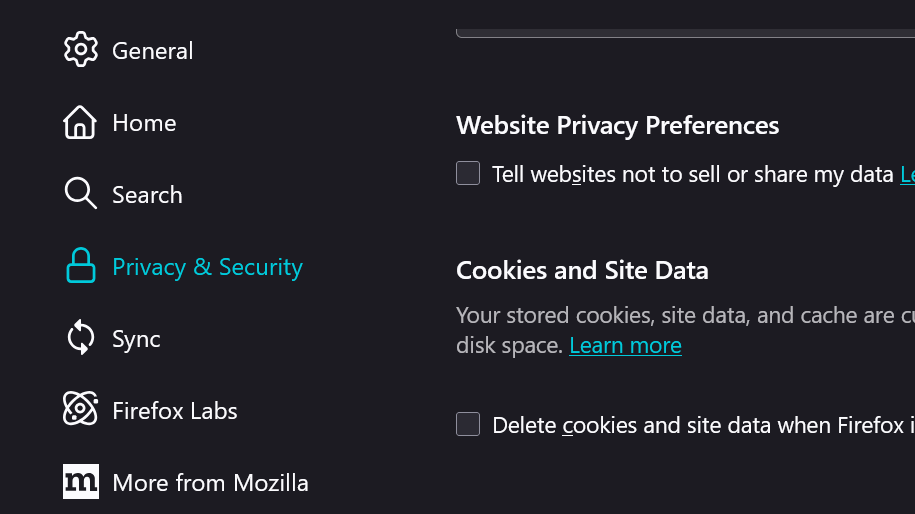Click the Search magnifying glass icon
The width and height of the screenshot is (915, 514).
(80, 194)
